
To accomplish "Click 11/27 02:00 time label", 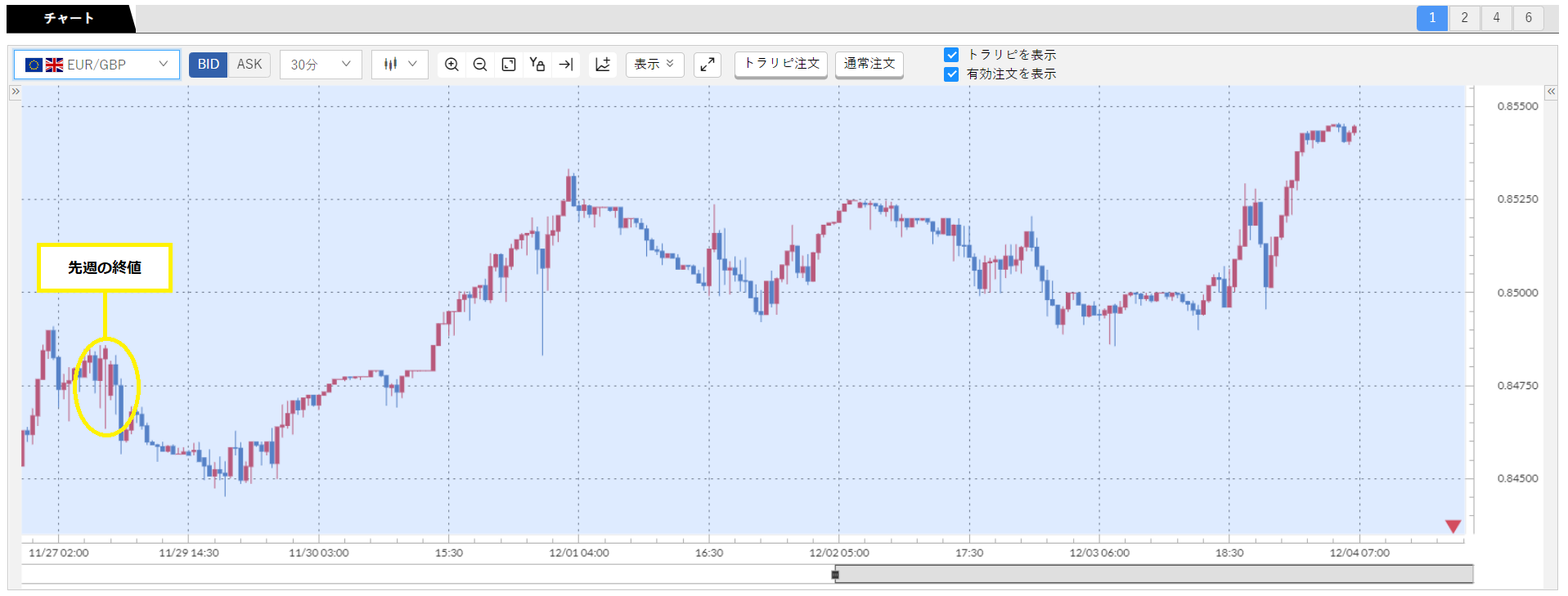I will [x=59, y=553].
